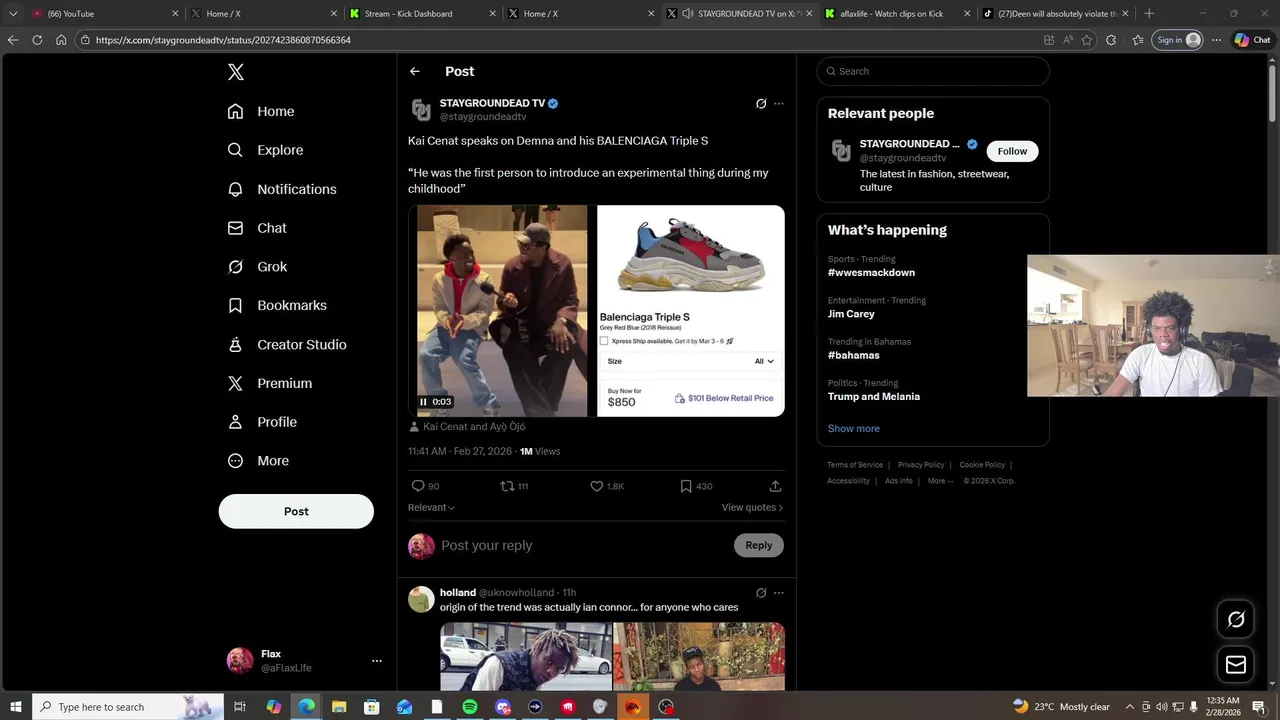Open the More footer links dropdown

coord(941,481)
